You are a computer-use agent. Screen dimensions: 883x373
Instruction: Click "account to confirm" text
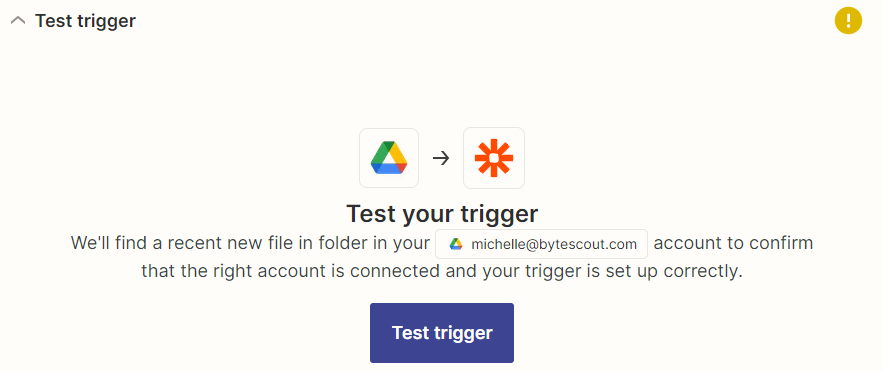tap(733, 244)
